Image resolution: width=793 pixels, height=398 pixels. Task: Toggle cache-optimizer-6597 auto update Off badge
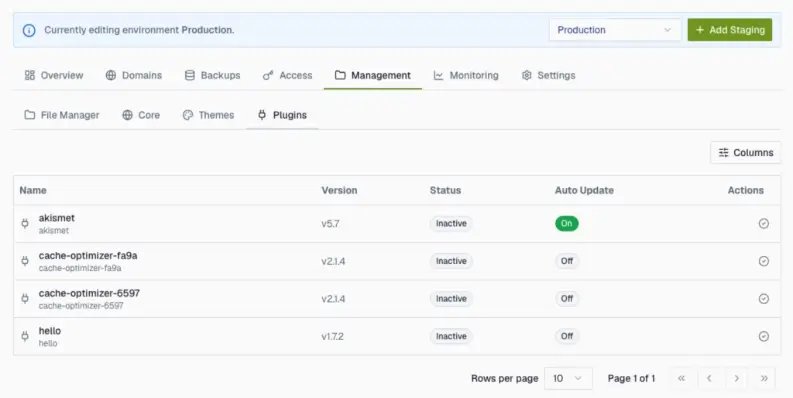(x=567, y=298)
